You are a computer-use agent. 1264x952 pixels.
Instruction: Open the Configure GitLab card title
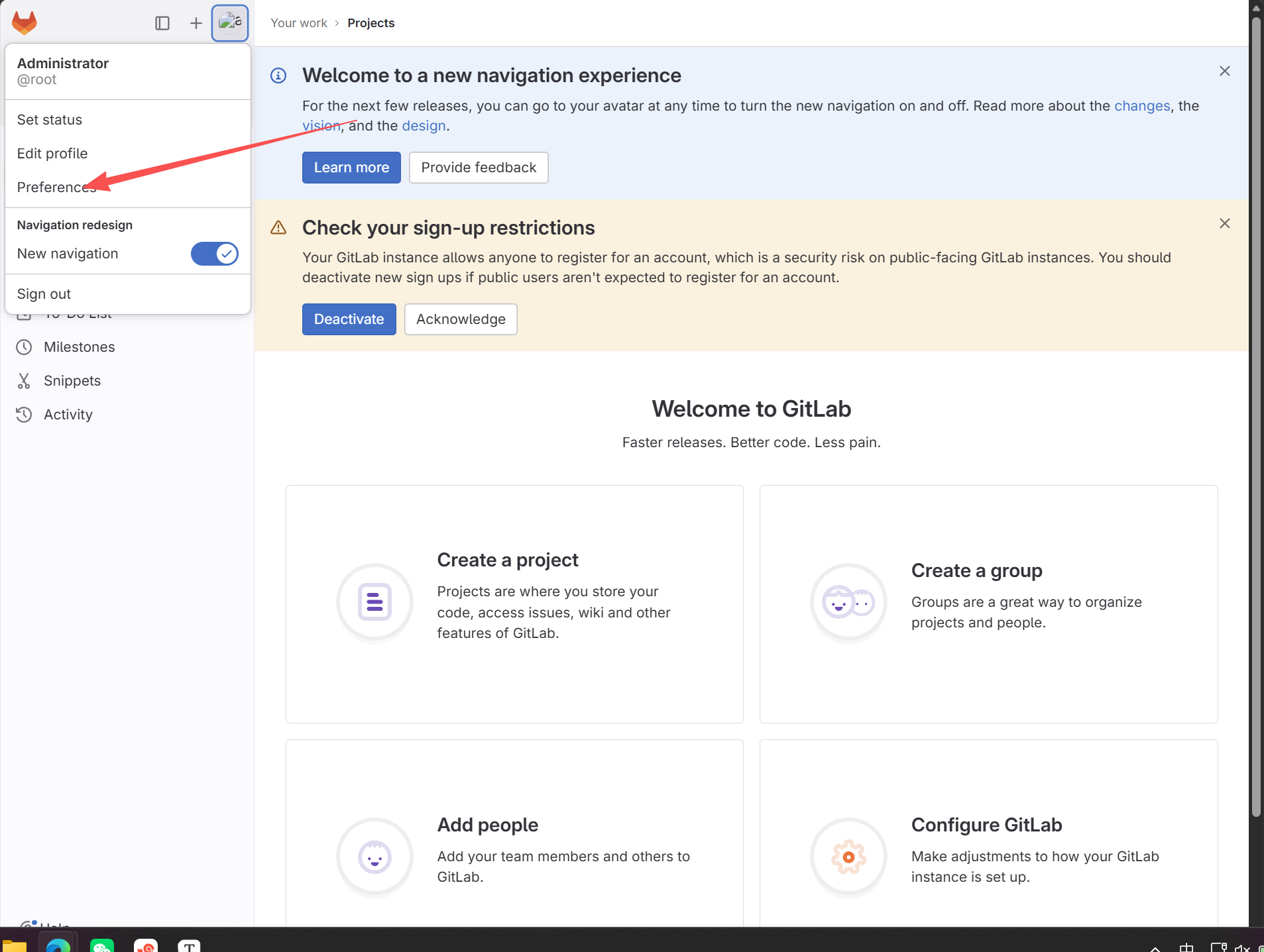(987, 825)
